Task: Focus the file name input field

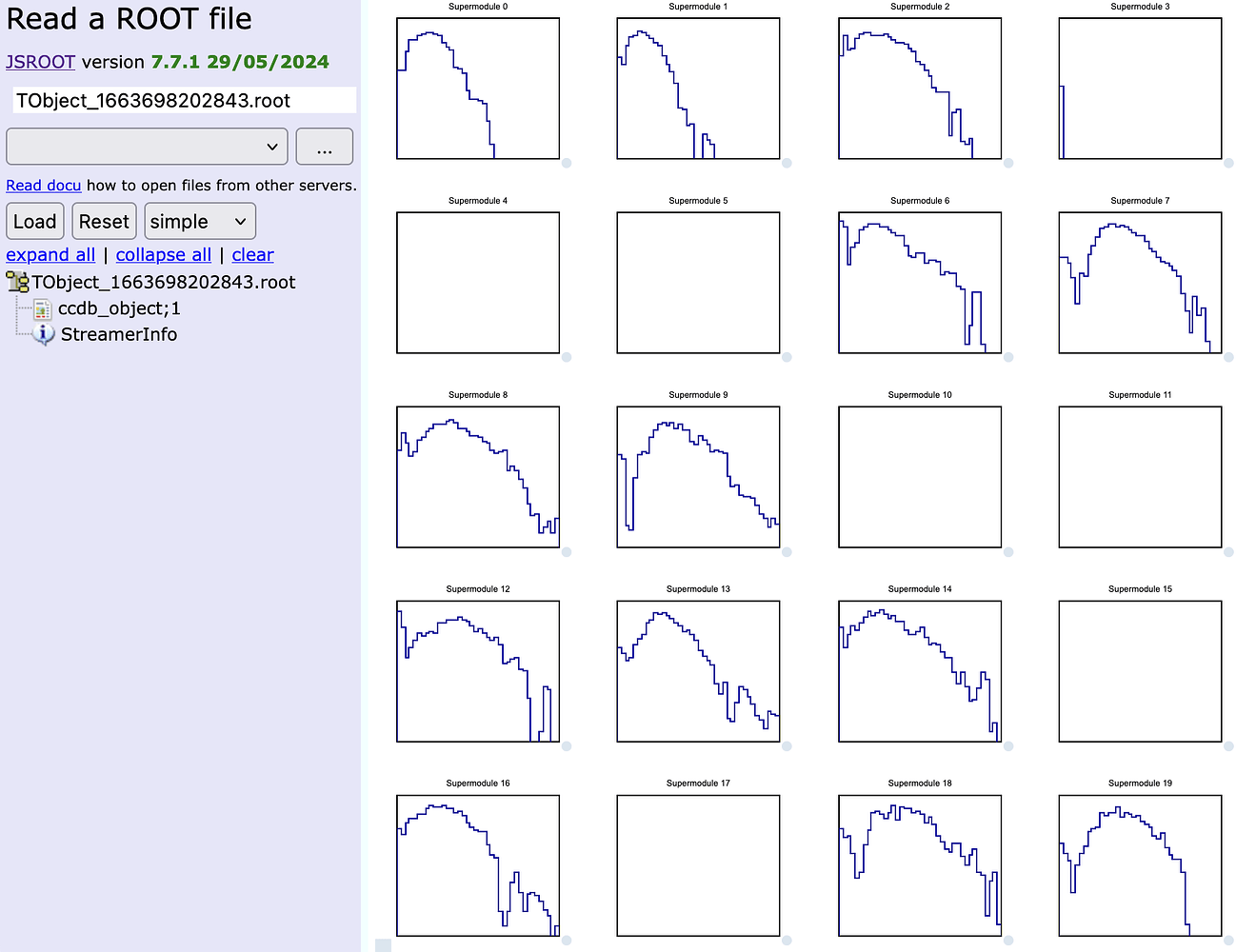Action: click(x=184, y=101)
